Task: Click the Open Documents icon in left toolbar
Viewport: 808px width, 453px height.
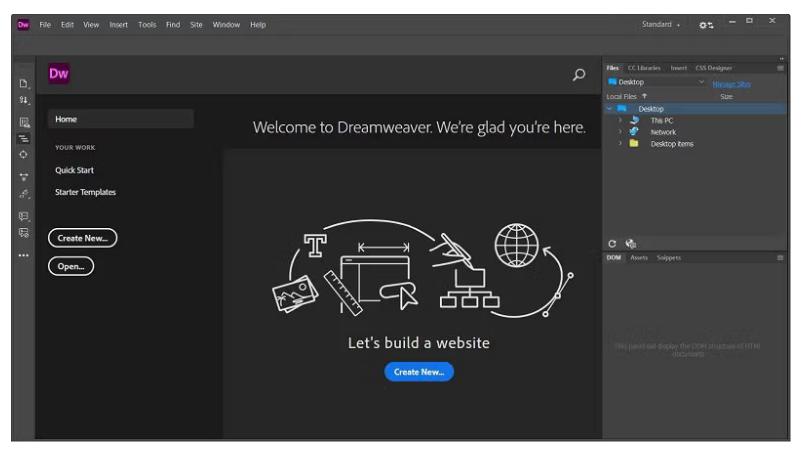Action: pos(24,84)
